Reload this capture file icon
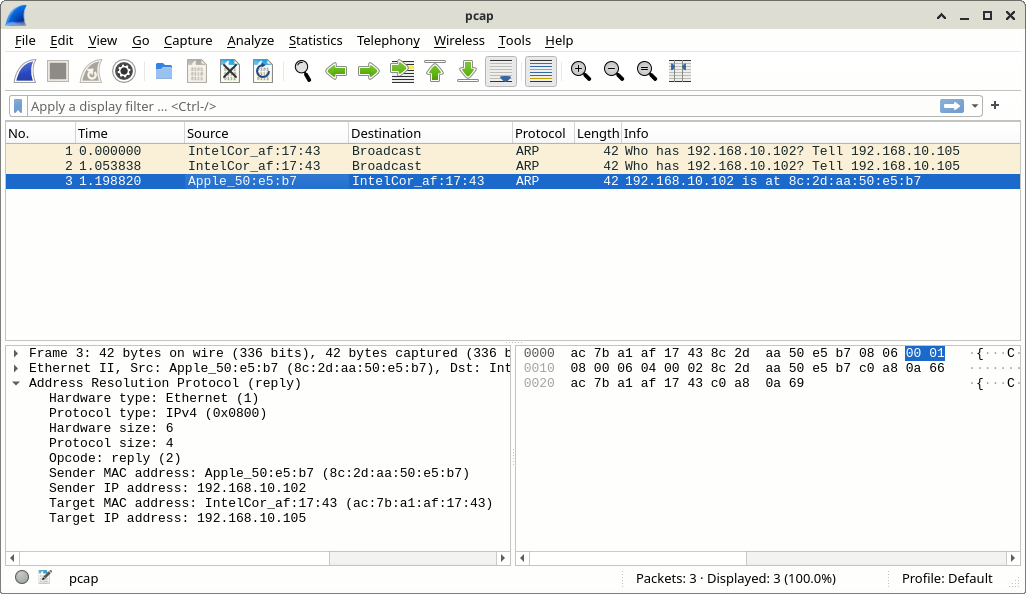 pos(262,71)
